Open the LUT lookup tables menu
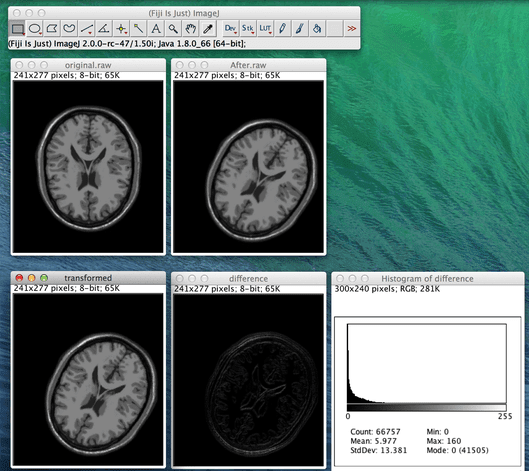The image size is (529, 471). point(265,29)
